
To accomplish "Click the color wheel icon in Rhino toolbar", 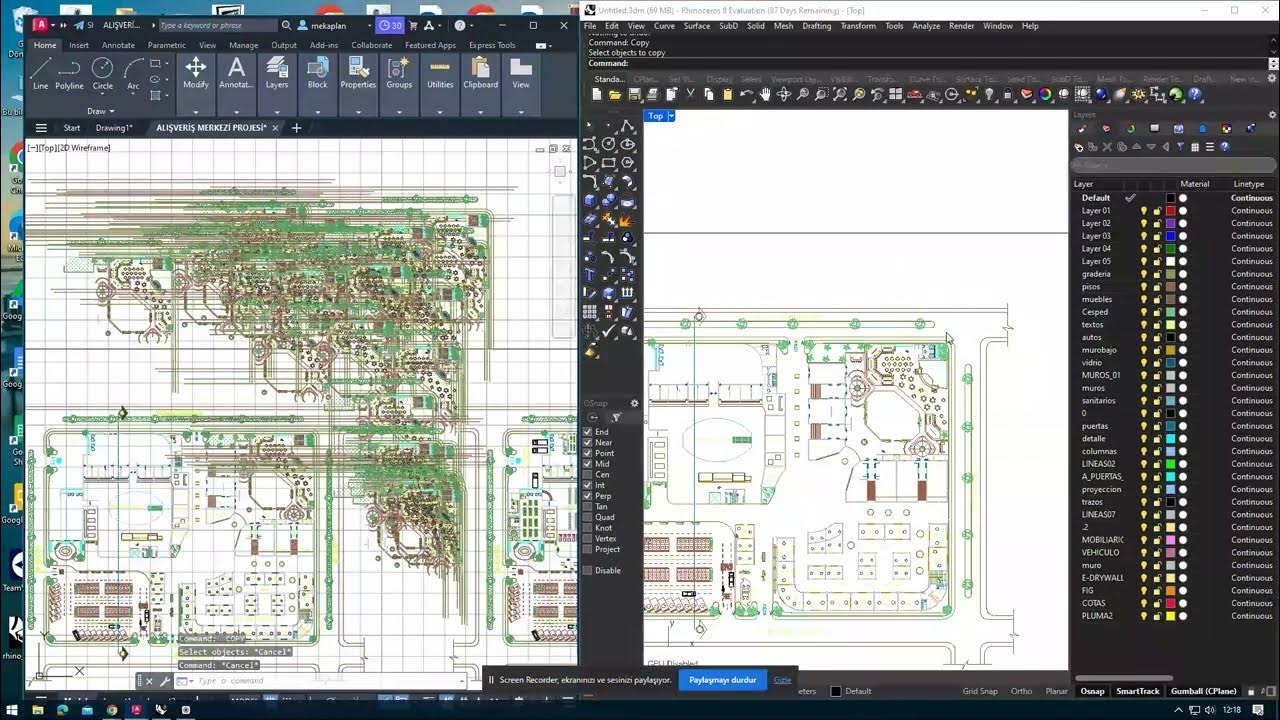I will (x=1045, y=94).
